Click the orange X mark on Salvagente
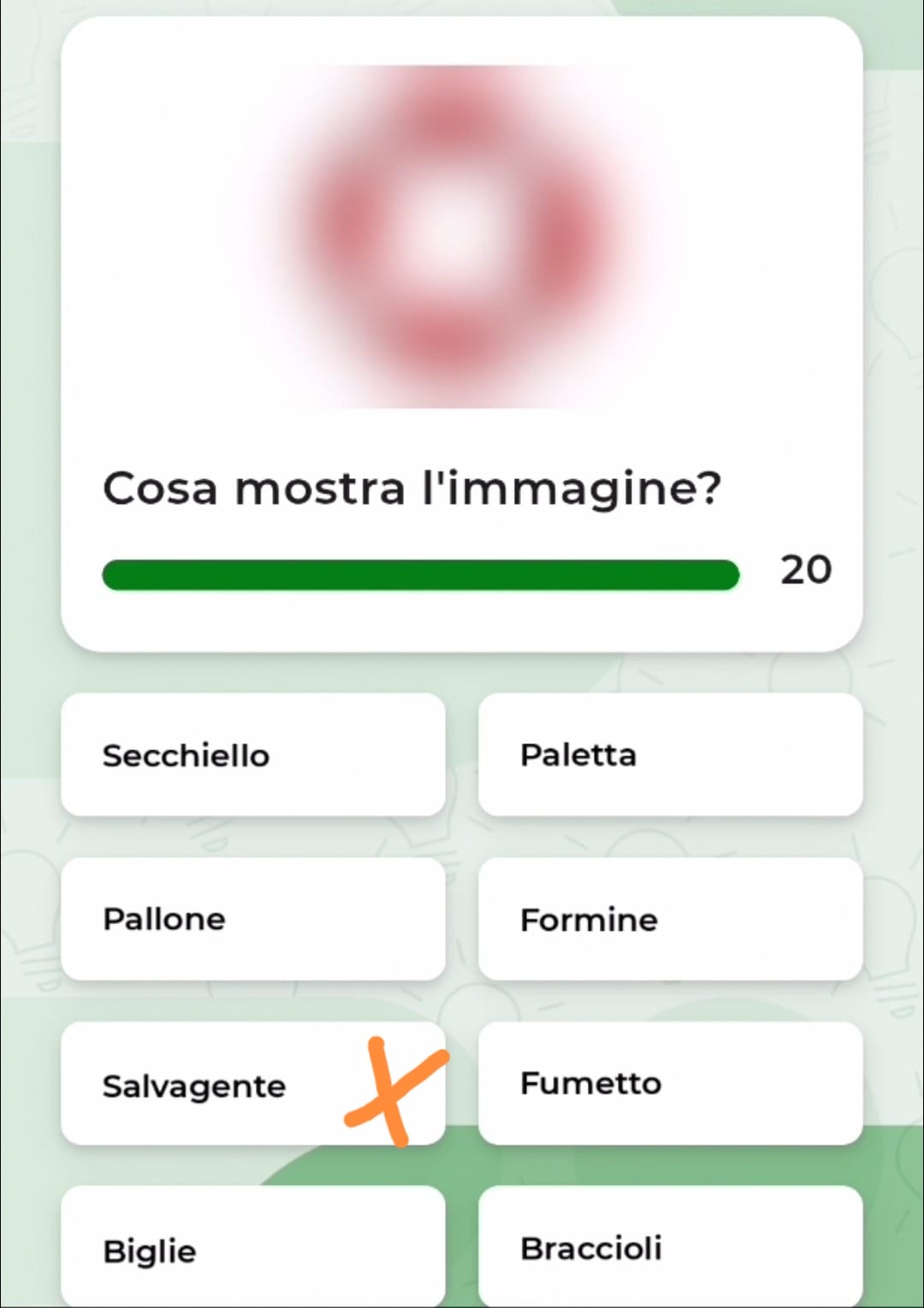 394,1091
